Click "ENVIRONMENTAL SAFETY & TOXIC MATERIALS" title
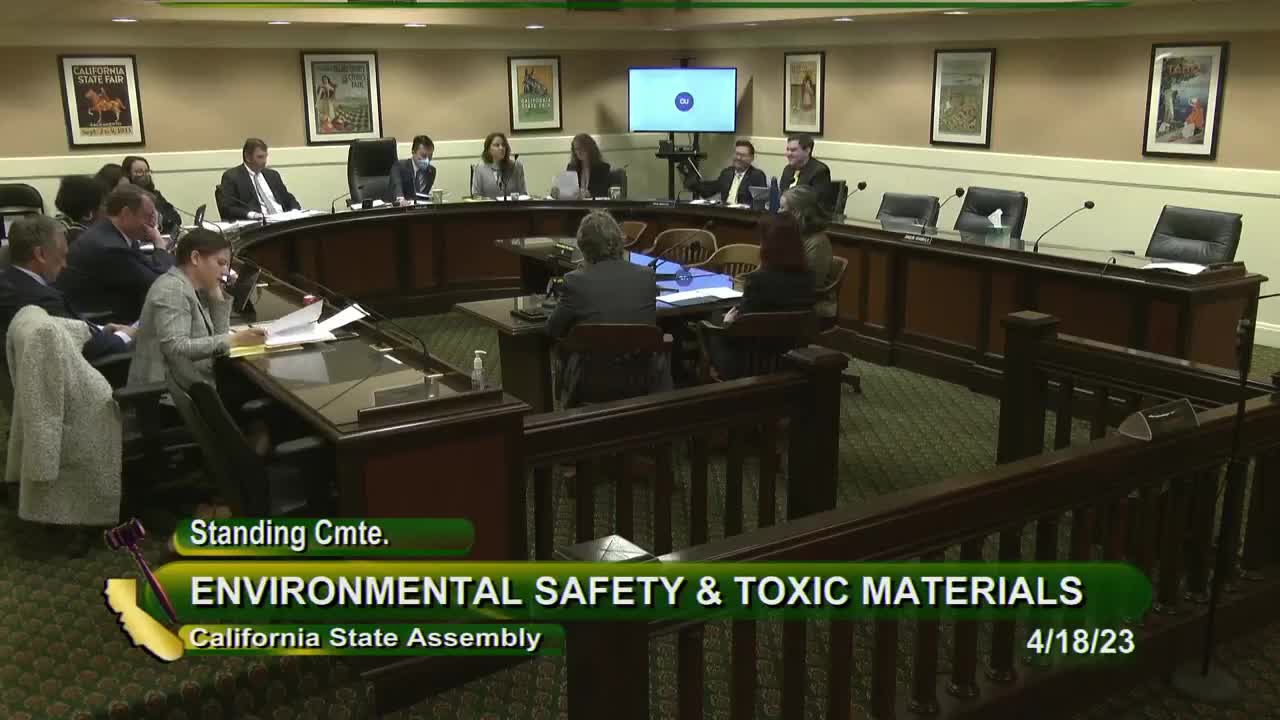 (636, 591)
